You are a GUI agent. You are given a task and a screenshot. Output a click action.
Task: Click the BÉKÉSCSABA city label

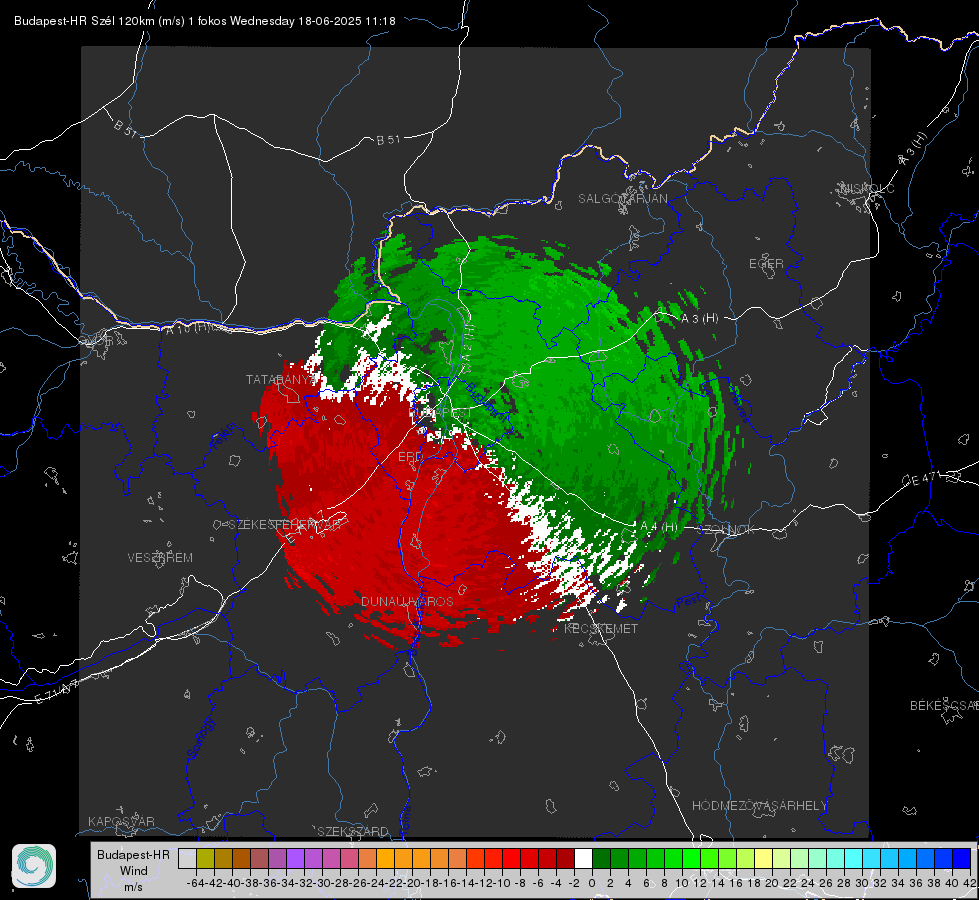944,705
